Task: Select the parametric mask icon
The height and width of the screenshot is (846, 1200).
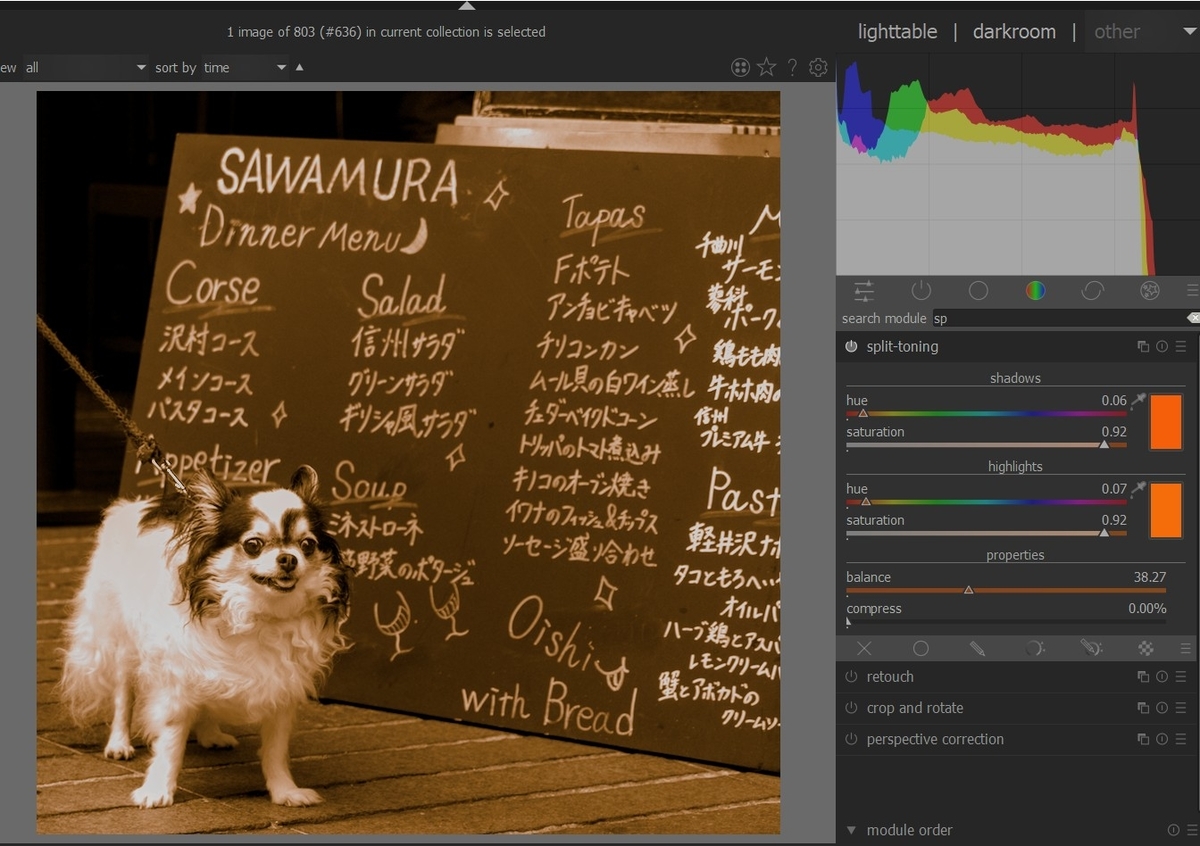Action: (x=1034, y=648)
